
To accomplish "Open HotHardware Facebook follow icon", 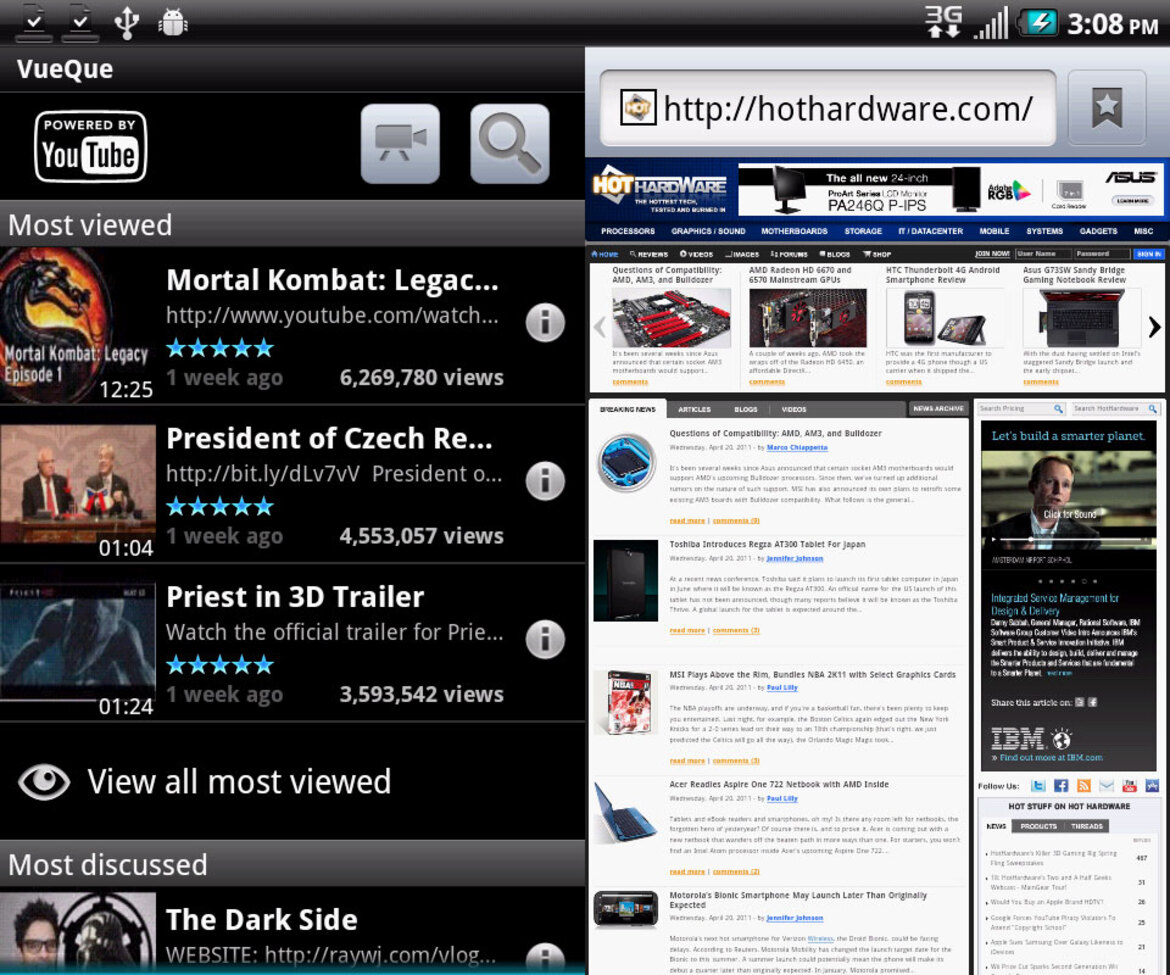I will (1061, 786).
